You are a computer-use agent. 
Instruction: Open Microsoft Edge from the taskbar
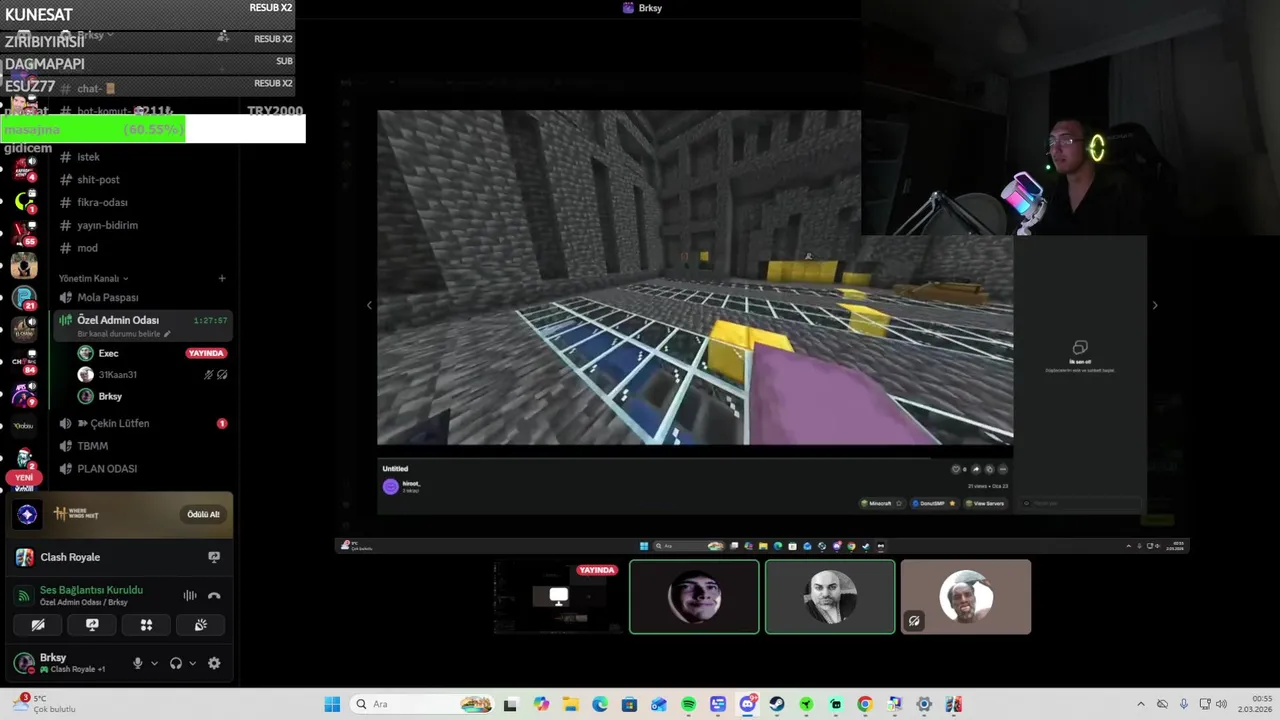[600, 704]
